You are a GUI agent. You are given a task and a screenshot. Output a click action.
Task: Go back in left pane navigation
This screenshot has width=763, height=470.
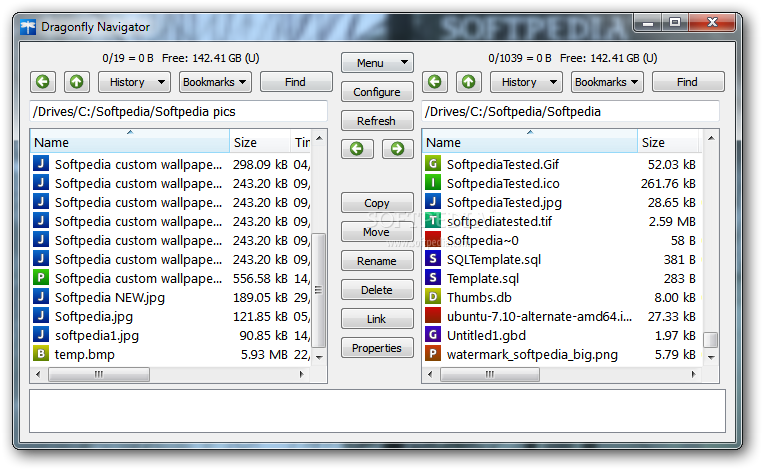click(x=43, y=82)
